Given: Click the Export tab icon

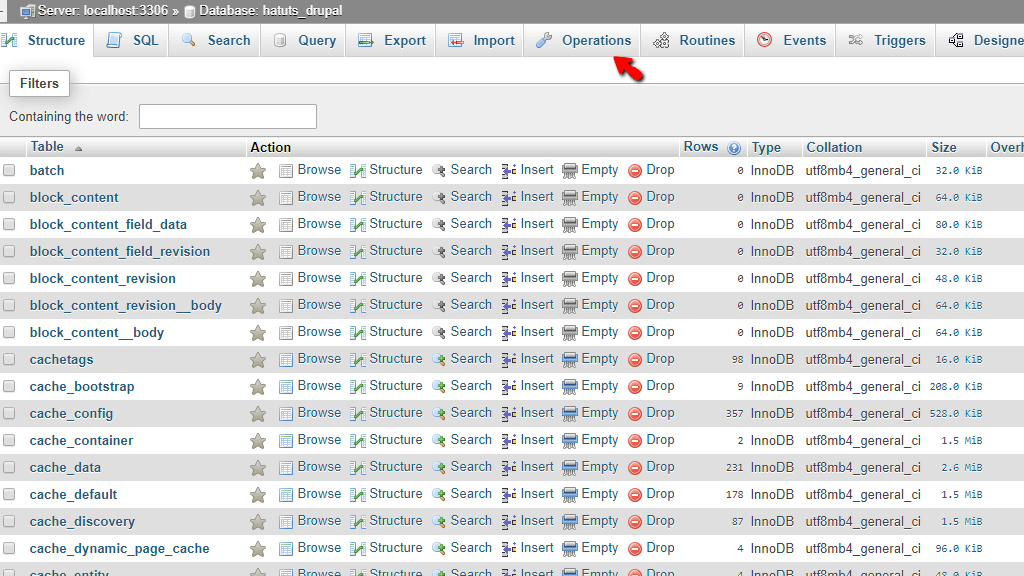Looking at the screenshot, I should point(366,40).
